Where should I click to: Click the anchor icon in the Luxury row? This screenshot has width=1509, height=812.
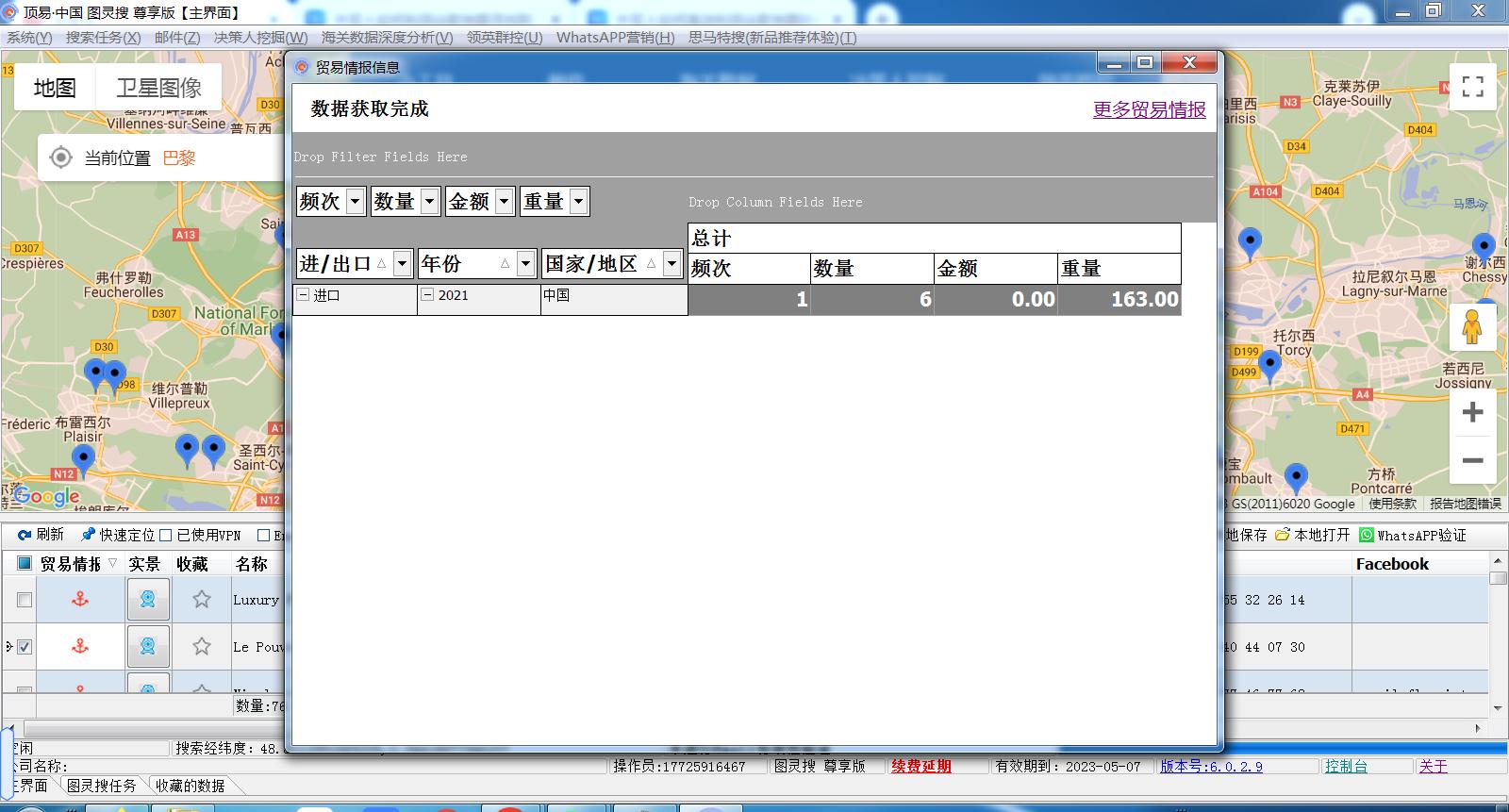pos(80,600)
